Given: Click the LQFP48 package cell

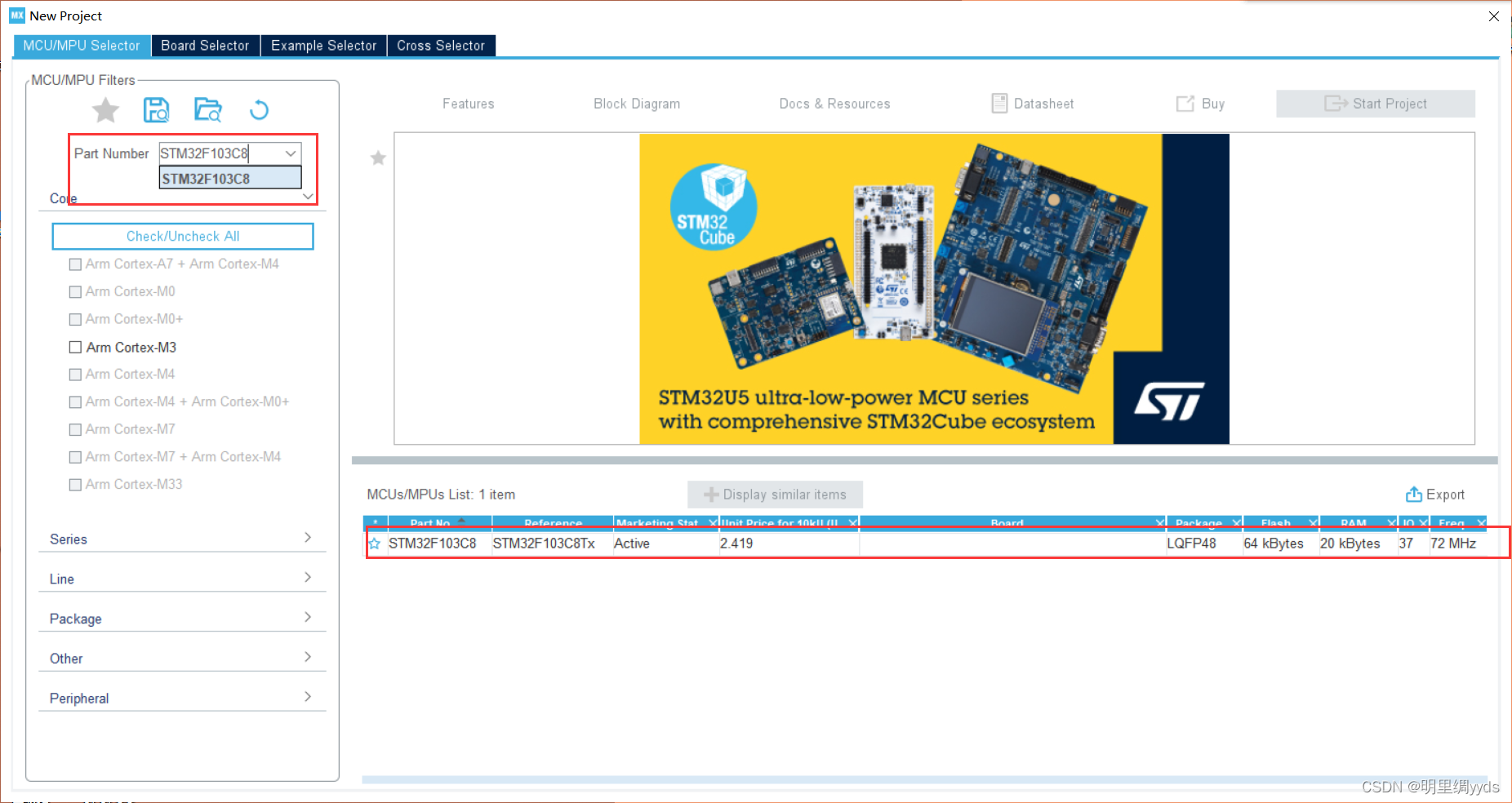Looking at the screenshot, I should point(1204,543).
